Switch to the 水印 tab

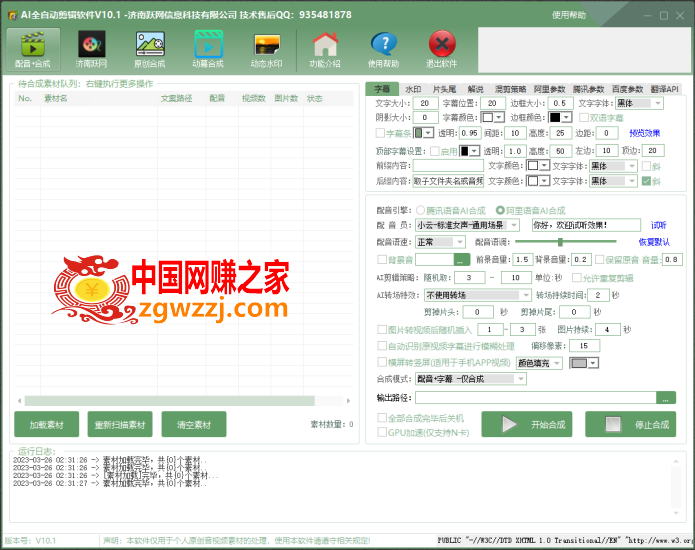(413, 89)
